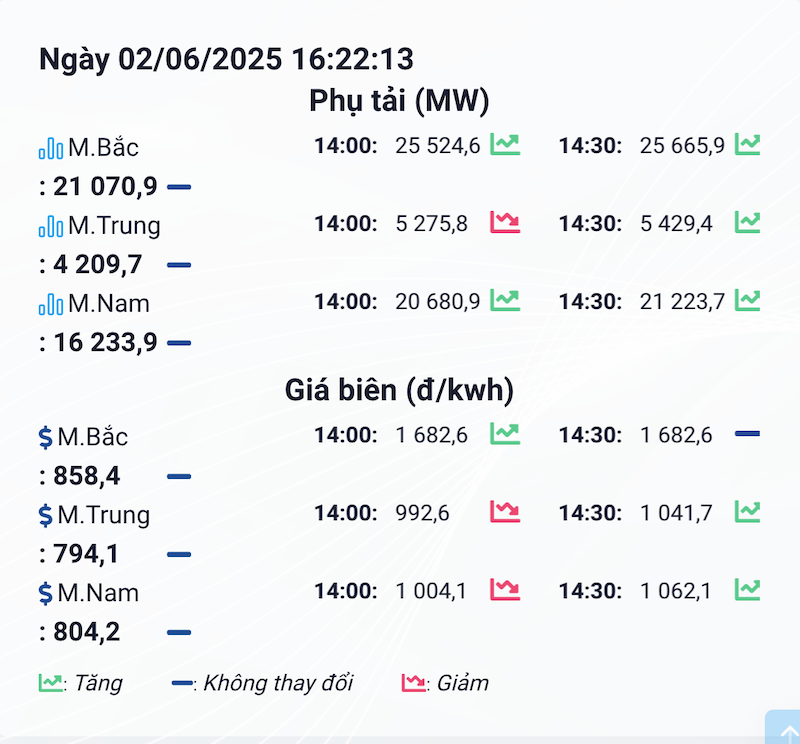Click the Giảm legend icon

coord(413,683)
